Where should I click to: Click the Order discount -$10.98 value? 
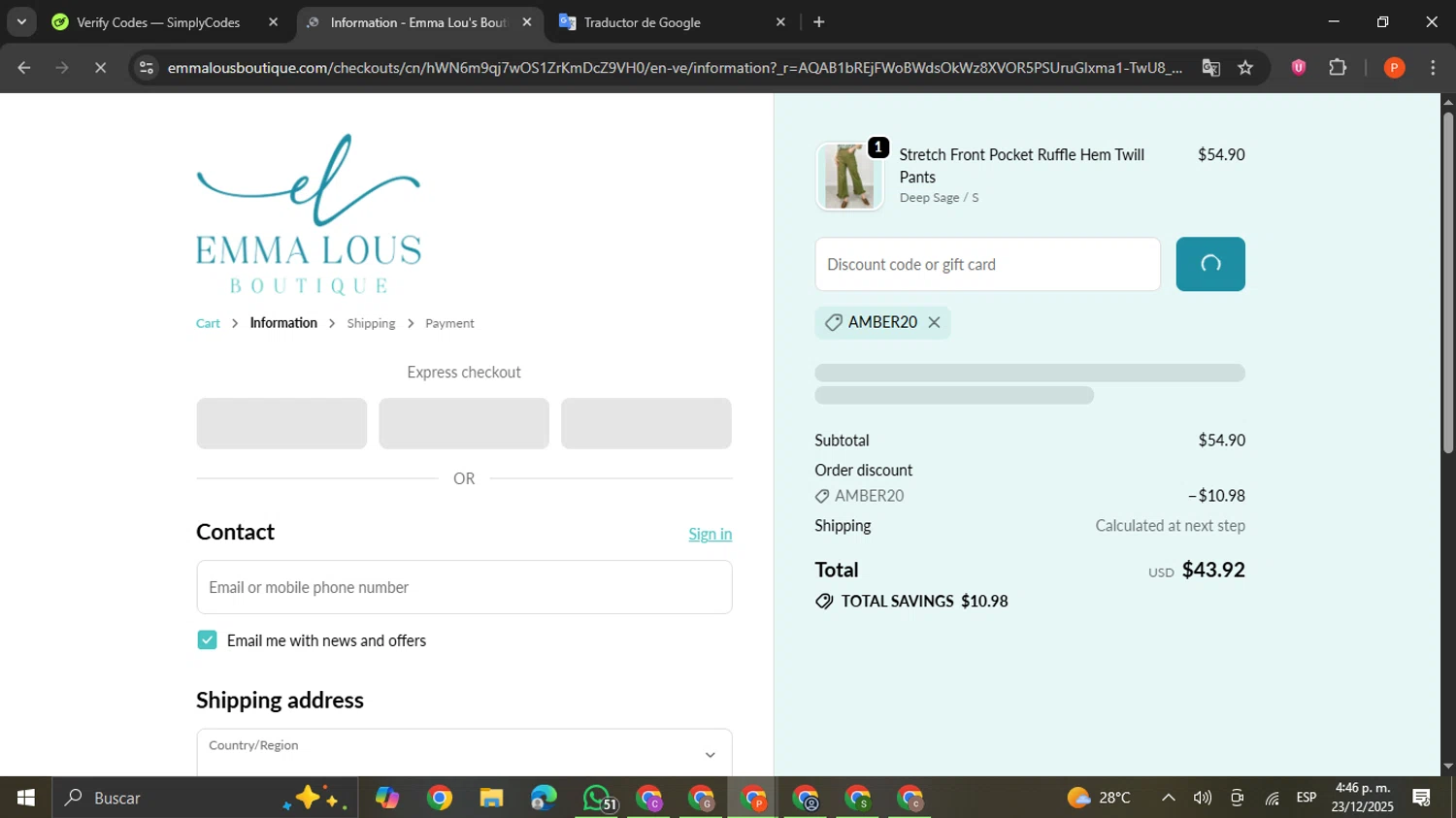click(x=1216, y=496)
